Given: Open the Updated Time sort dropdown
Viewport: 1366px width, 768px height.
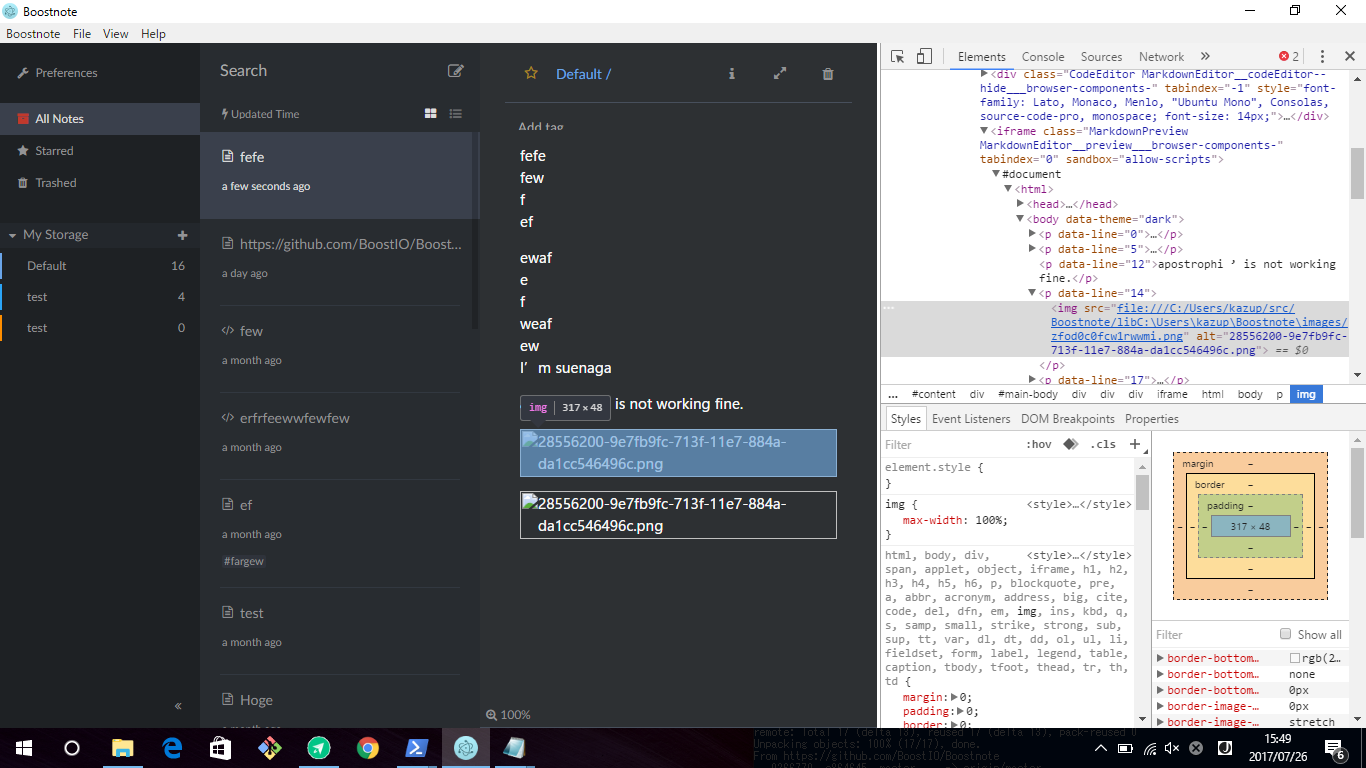Looking at the screenshot, I should (260, 114).
